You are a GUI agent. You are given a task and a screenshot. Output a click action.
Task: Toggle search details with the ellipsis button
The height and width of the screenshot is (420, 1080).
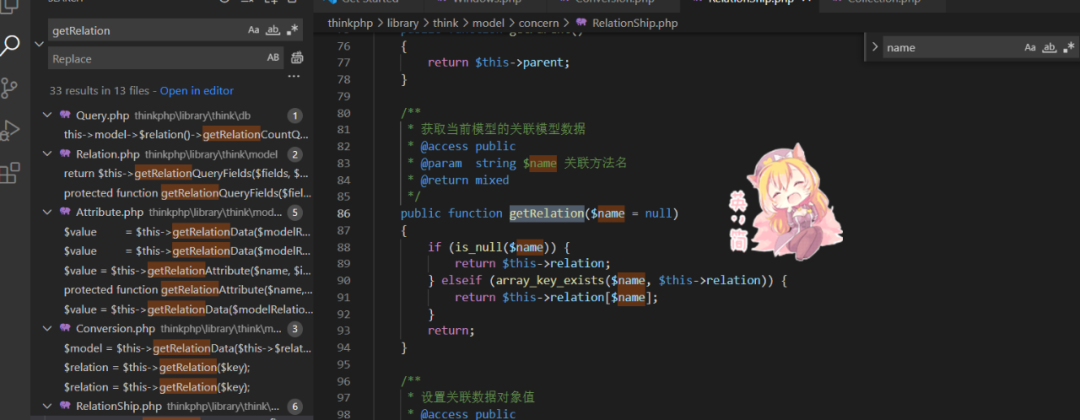(x=294, y=76)
